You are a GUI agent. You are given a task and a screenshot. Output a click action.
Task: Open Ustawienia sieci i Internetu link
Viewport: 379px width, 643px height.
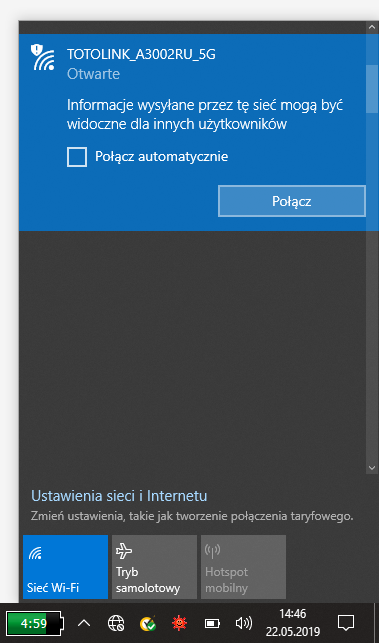(x=119, y=496)
